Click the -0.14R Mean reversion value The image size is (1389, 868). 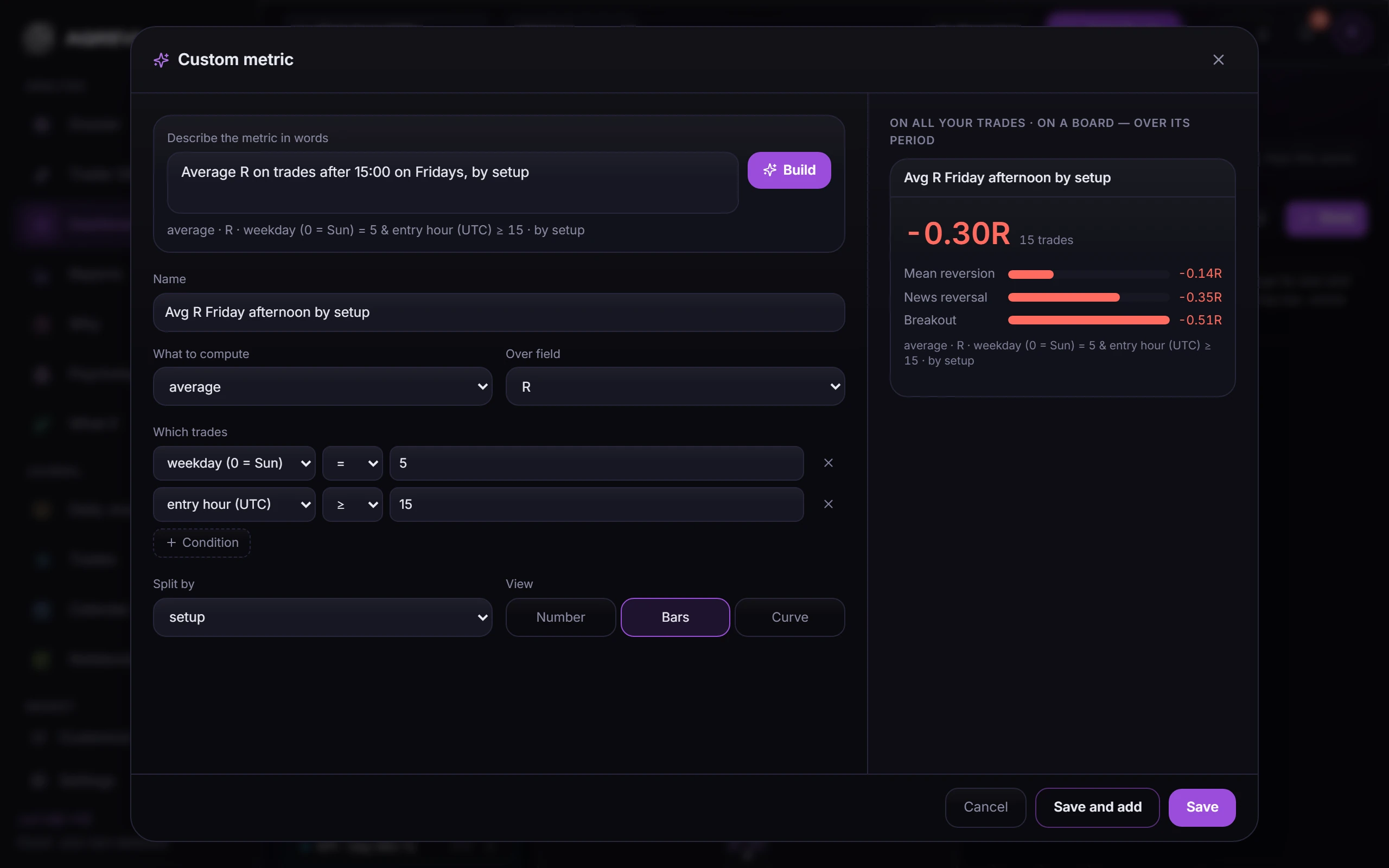click(x=1200, y=274)
